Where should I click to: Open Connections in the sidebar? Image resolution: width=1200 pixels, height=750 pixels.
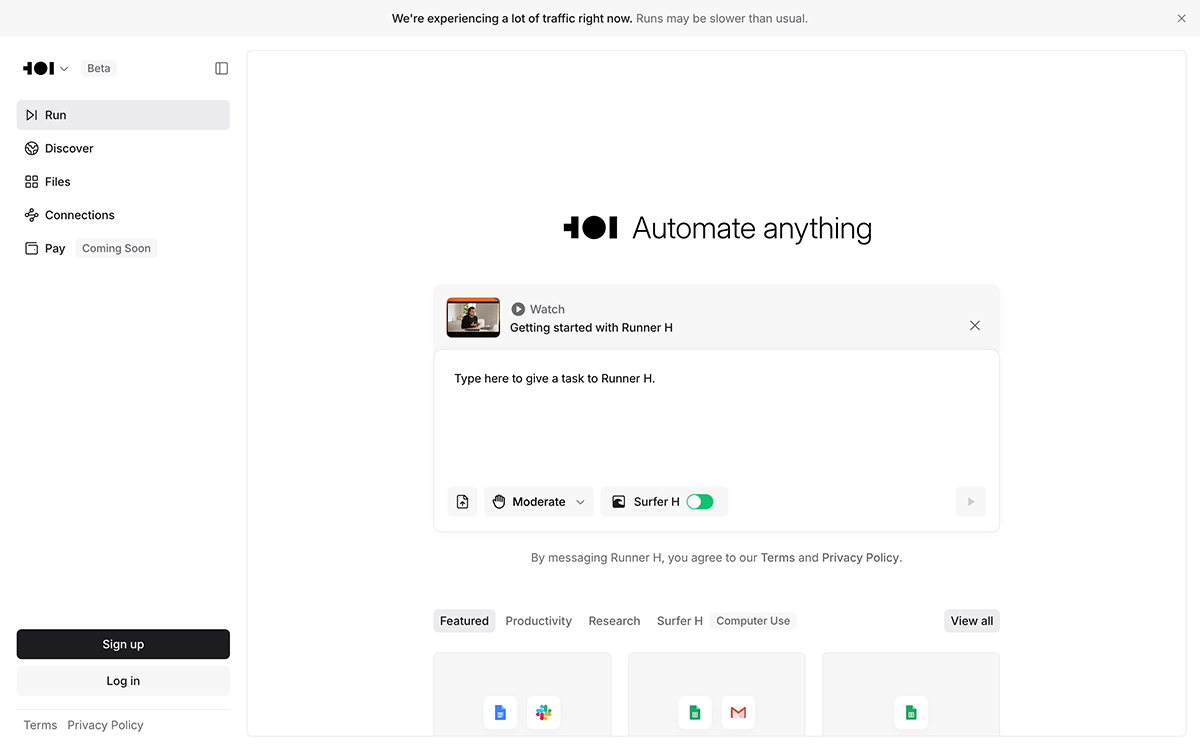[80, 215]
